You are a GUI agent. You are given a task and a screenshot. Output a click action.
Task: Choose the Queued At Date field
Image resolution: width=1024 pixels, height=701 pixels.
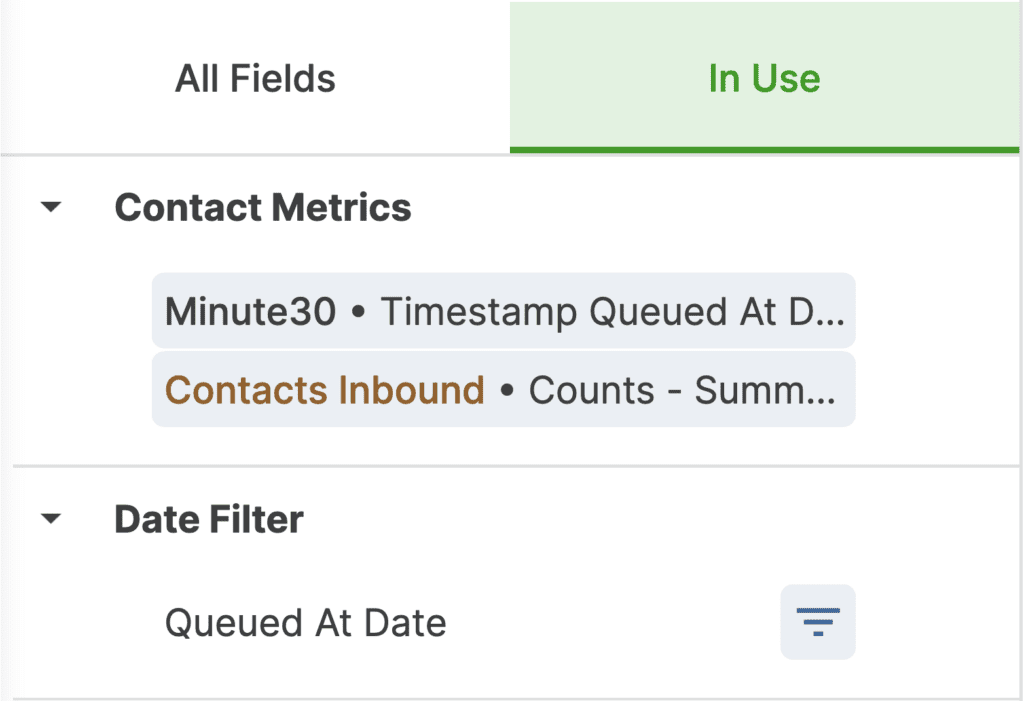click(x=306, y=622)
